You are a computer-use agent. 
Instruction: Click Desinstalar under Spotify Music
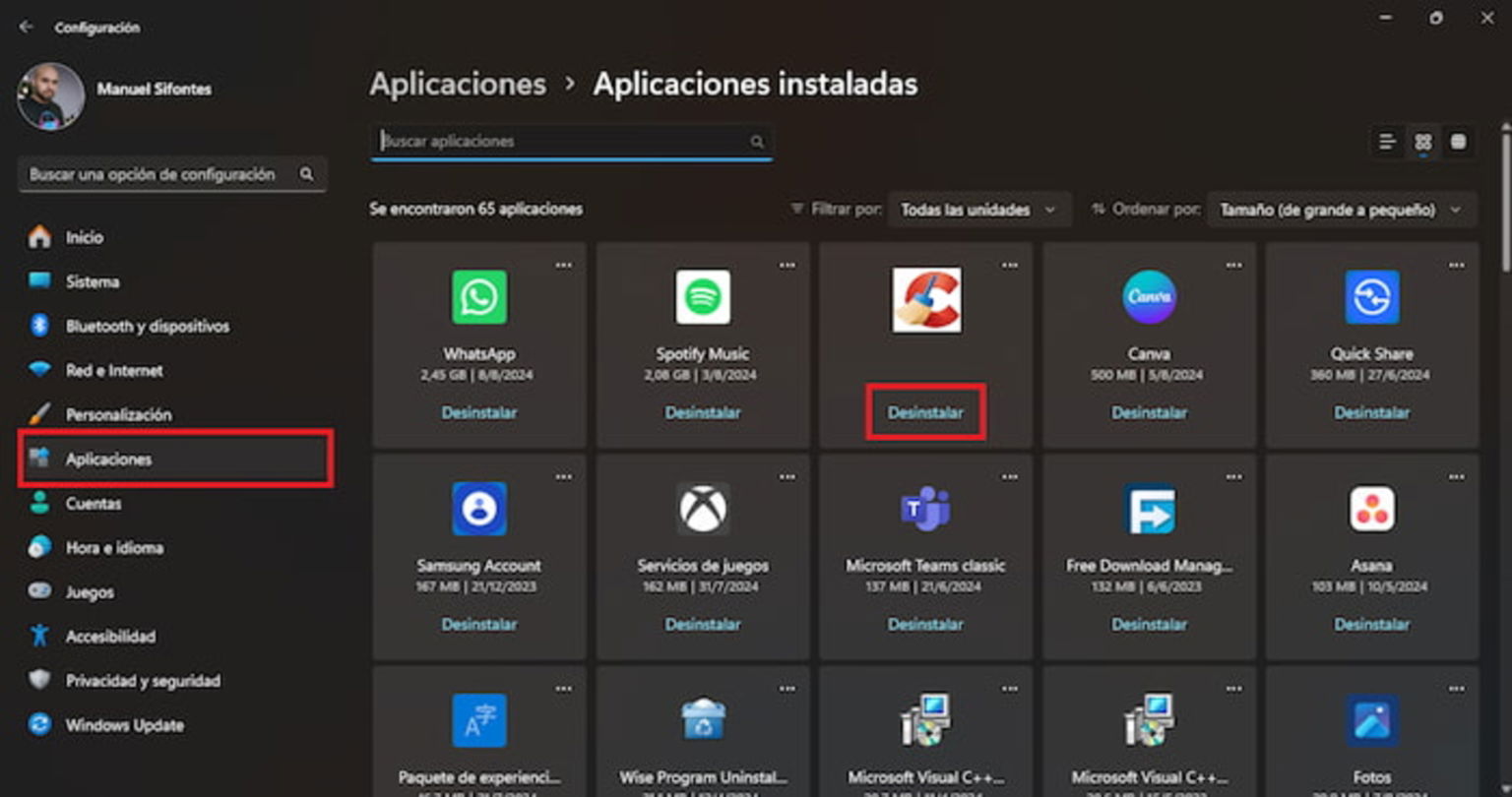coord(703,412)
